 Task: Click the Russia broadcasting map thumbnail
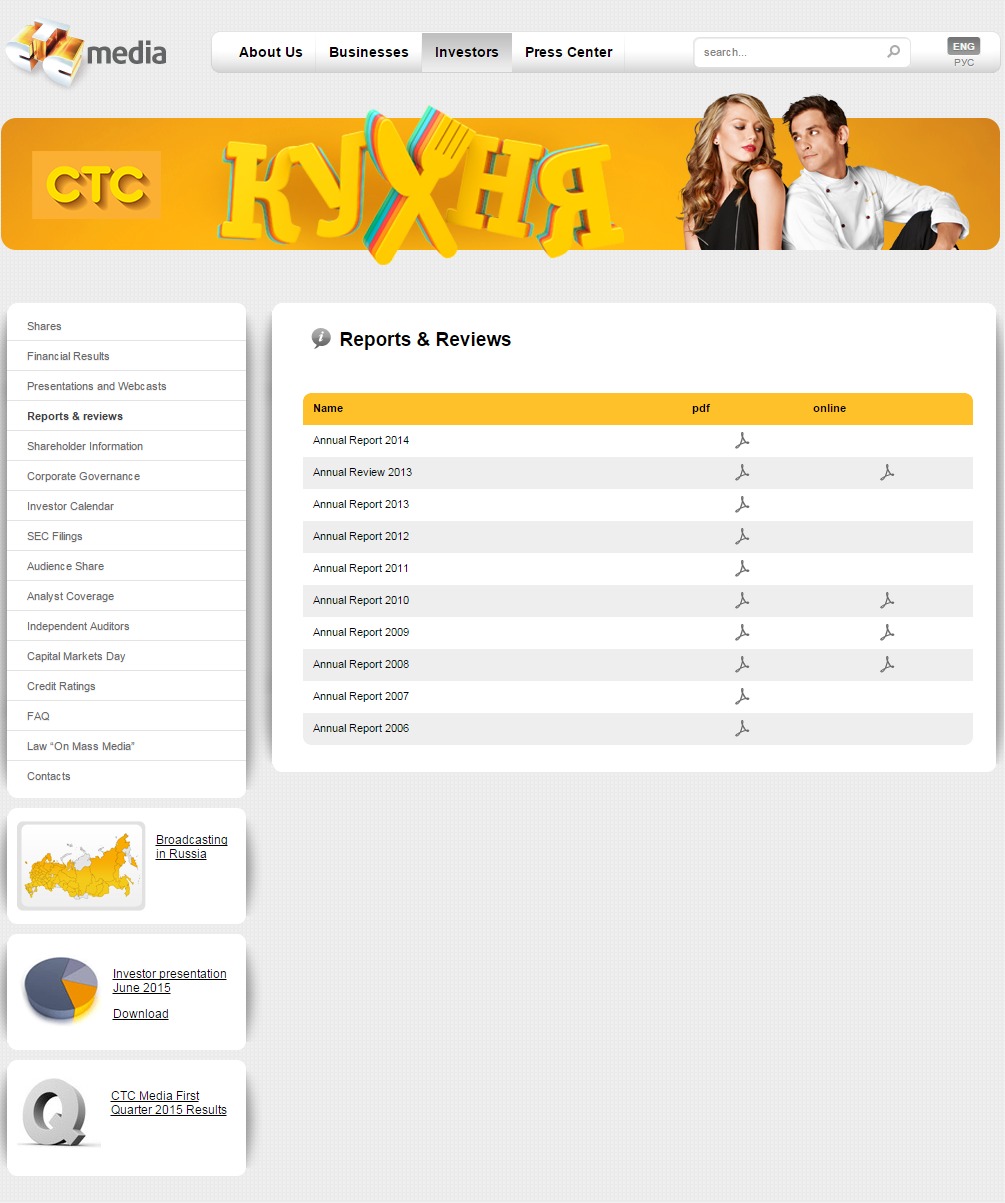[x=81, y=866]
